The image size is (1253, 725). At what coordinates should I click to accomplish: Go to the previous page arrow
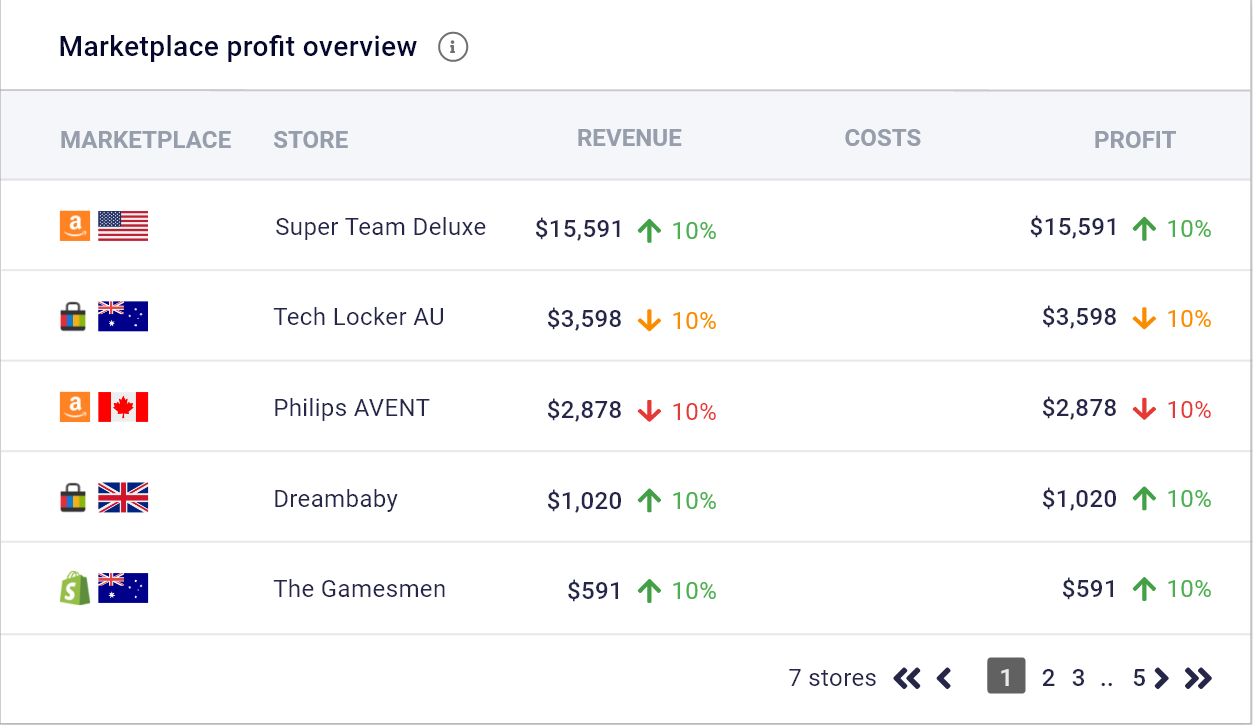point(943,678)
